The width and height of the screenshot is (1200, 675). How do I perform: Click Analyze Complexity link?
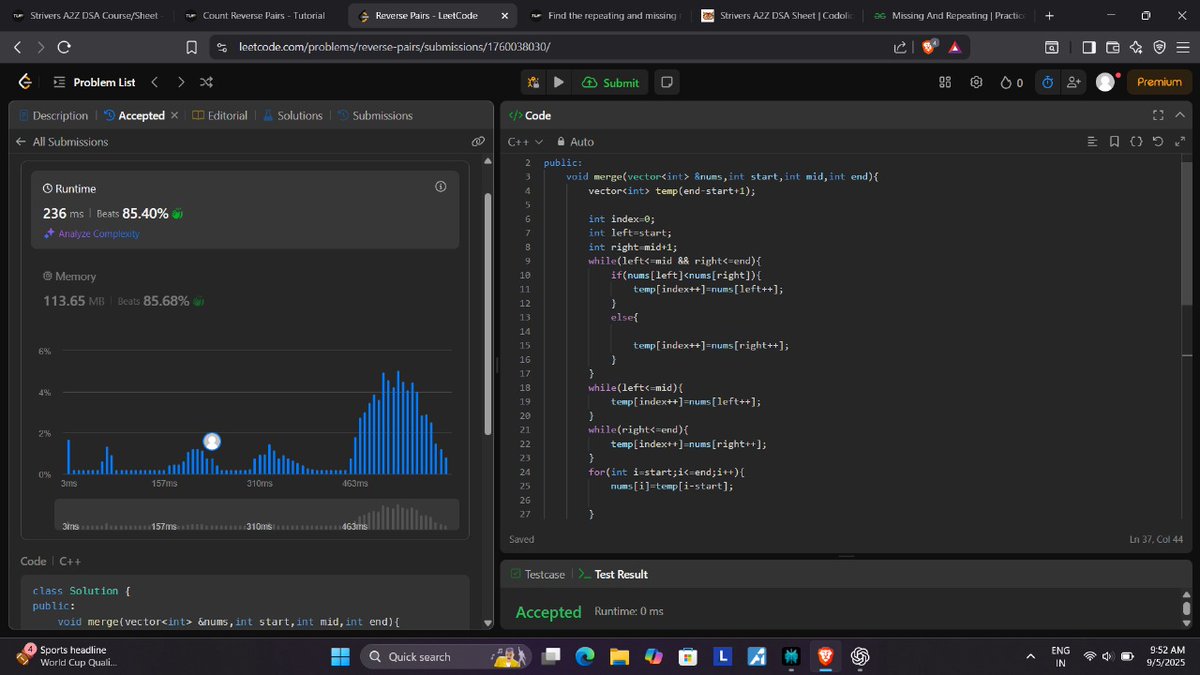pos(91,234)
